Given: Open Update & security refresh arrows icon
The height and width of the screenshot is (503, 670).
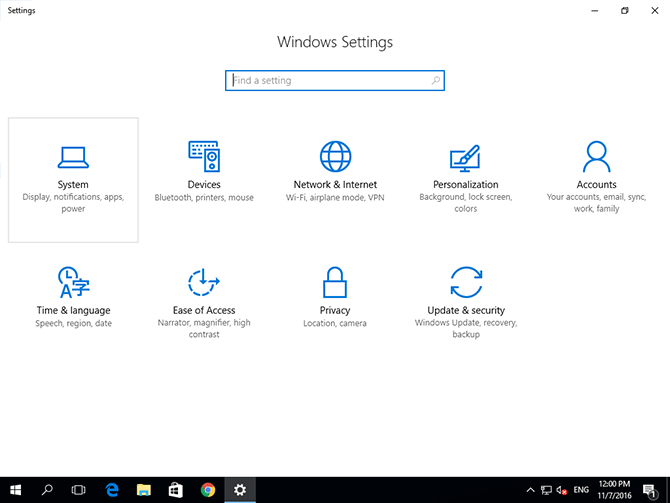Looking at the screenshot, I should click(x=466, y=282).
